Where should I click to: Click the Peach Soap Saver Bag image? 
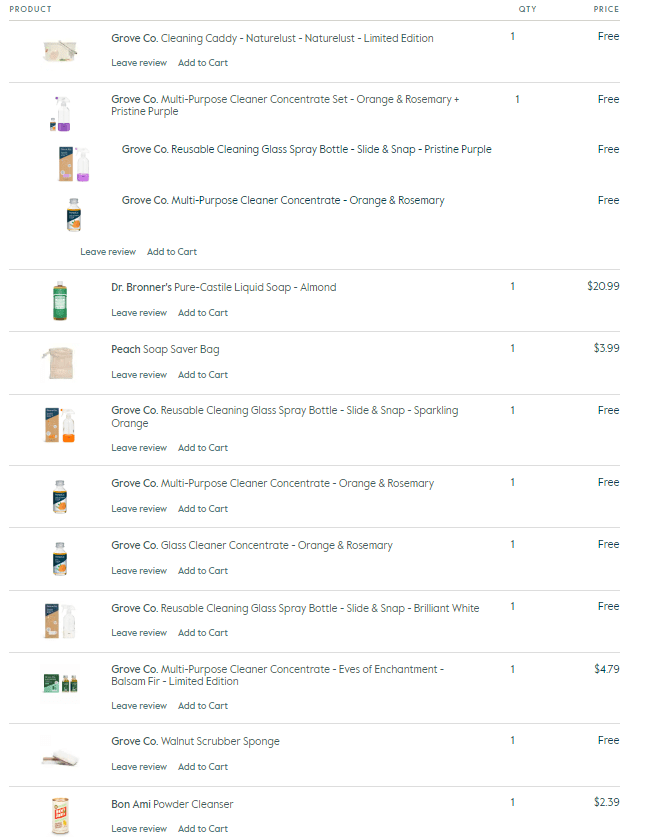58,362
